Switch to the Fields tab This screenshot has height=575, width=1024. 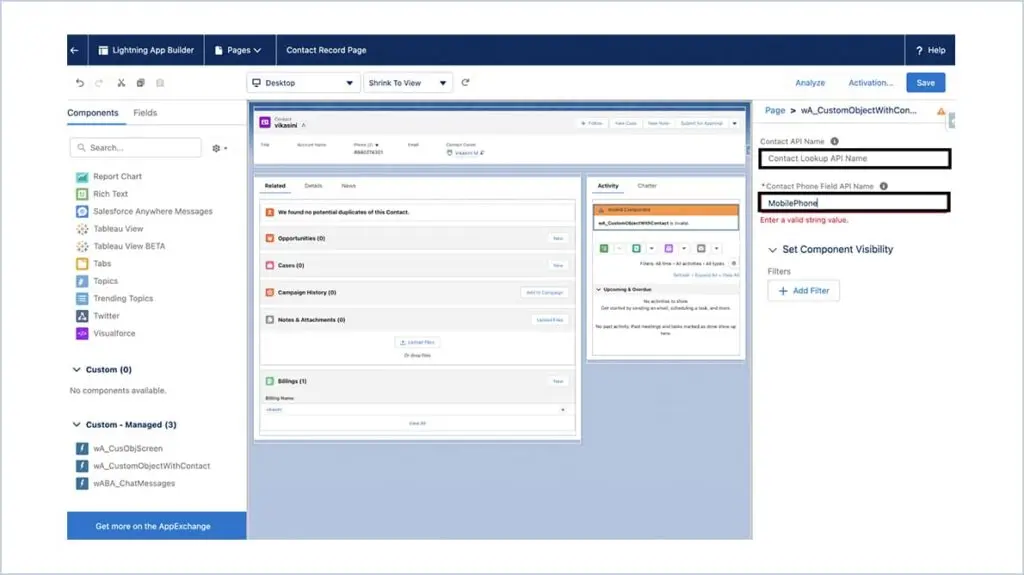point(145,113)
